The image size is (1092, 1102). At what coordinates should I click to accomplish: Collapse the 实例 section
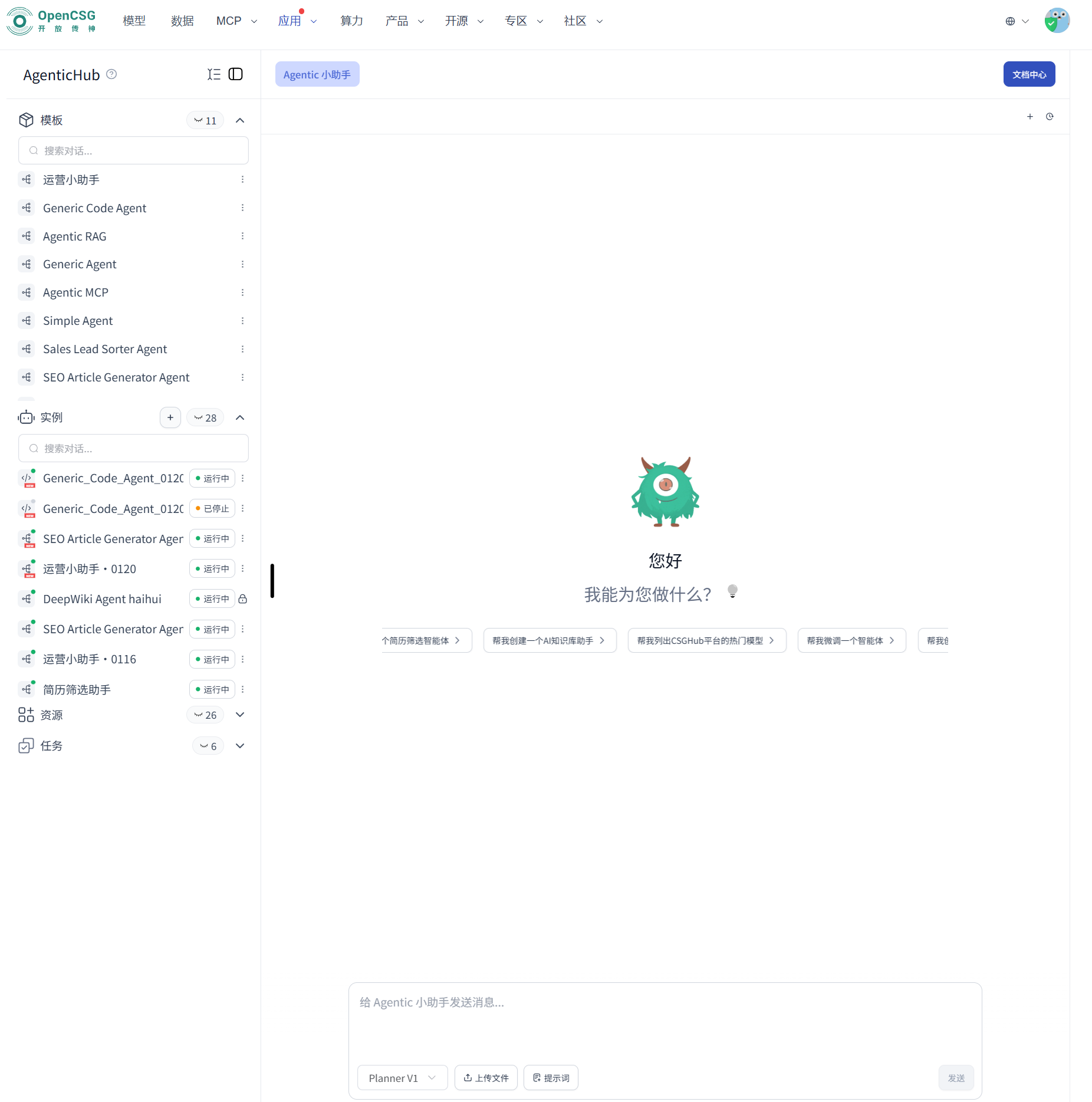tap(240, 417)
